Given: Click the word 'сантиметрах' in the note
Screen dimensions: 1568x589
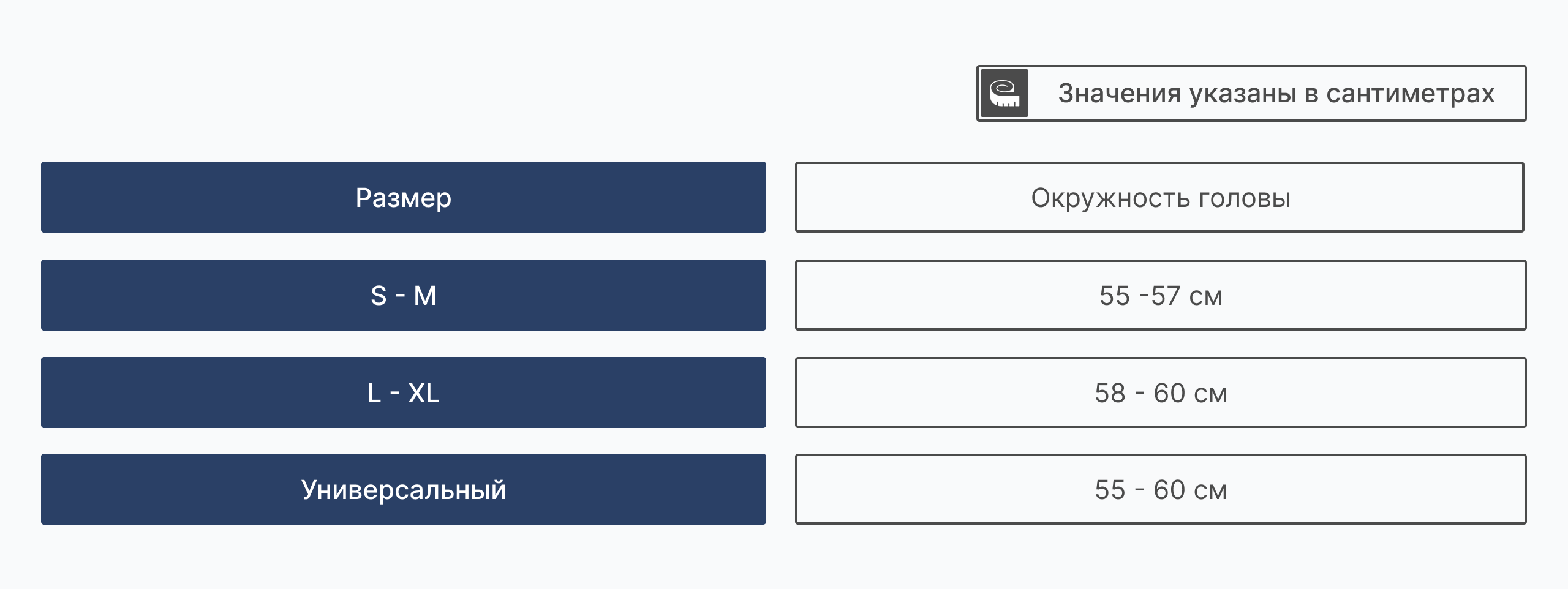Looking at the screenshot, I should coord(1410,94).
